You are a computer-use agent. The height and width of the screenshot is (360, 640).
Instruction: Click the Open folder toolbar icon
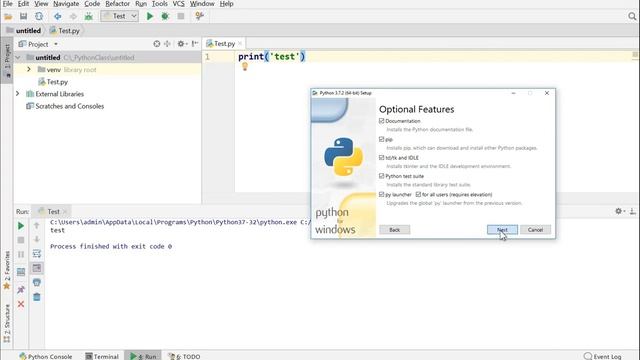click(8, 16)
